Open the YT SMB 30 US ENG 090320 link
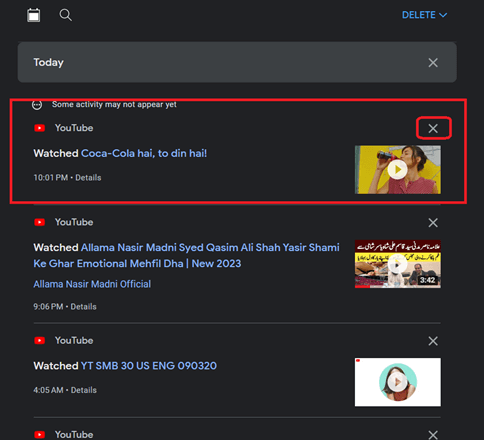The height and width of the screenshot is (440, 484). pyautogui.click(x=149, y=366)
